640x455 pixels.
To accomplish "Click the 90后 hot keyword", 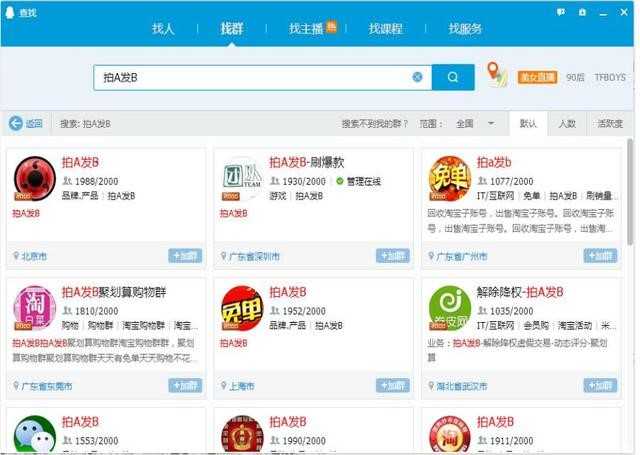I will (x=575, y=77).
